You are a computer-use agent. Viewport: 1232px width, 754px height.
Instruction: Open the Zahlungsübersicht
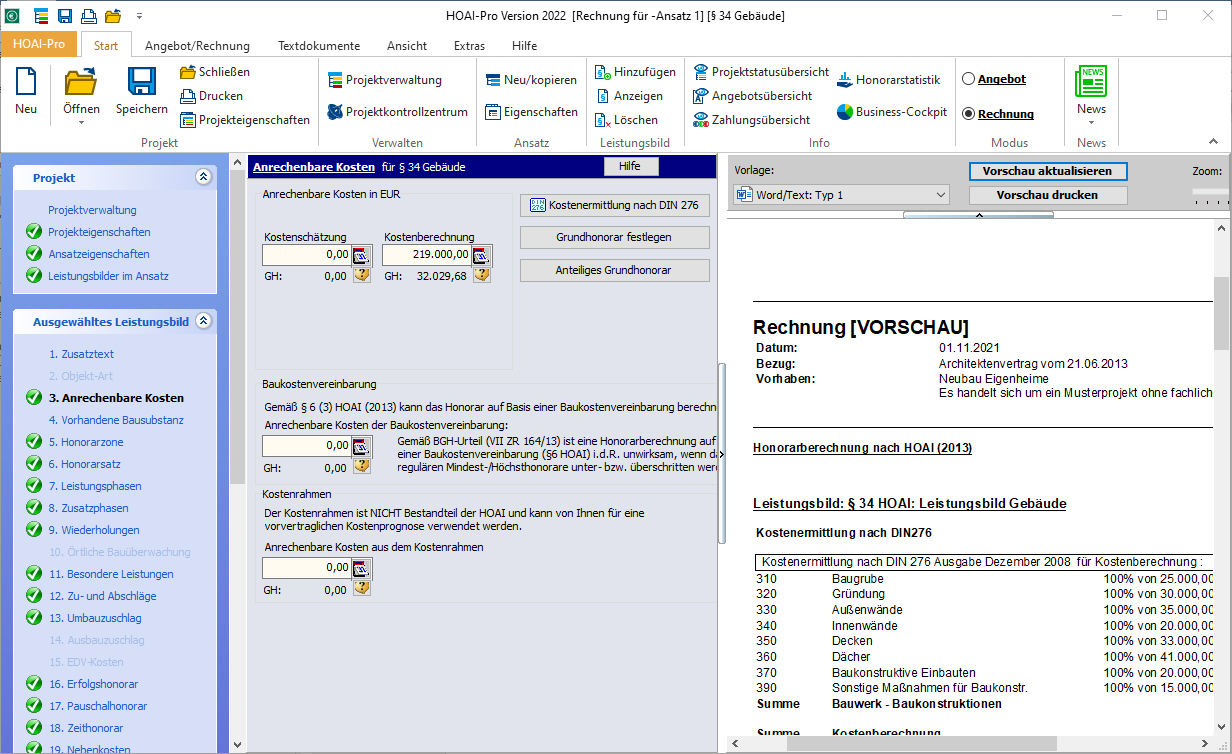[751, 120]
